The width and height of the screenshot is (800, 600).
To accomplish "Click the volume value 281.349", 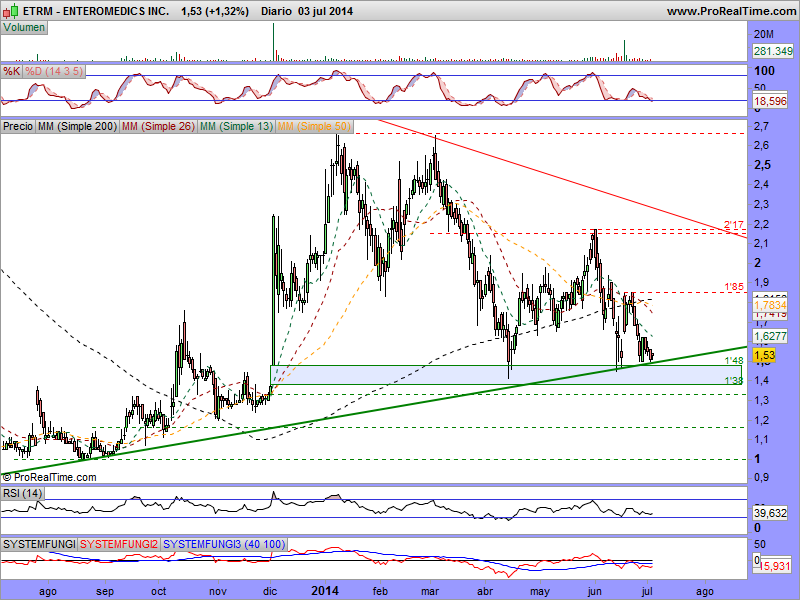I will tap(773, 51).
